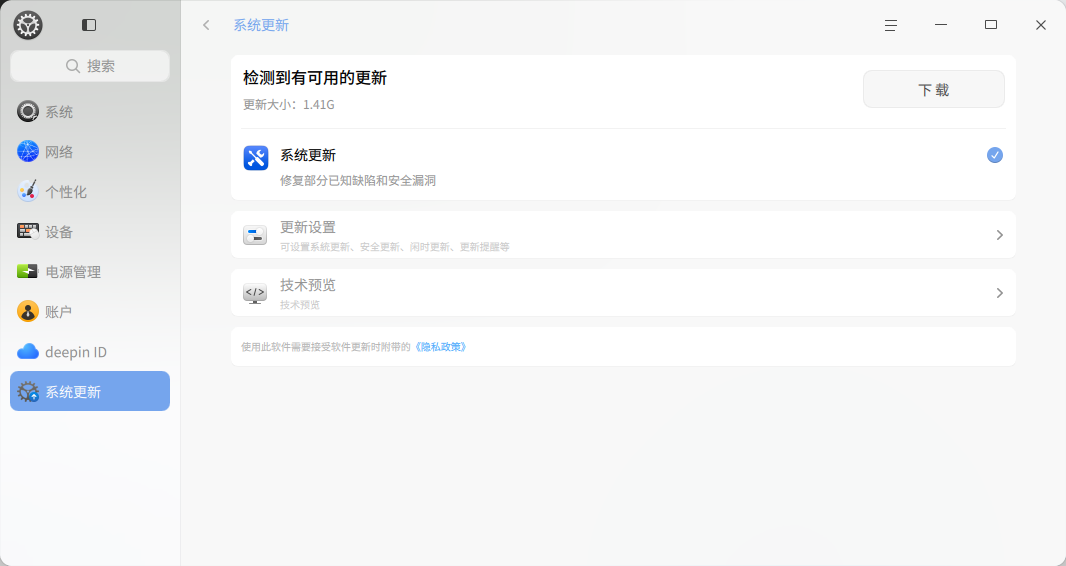Click the 网络 globe icon
The height and width of the screenshot is (566, 1066).
click(28, 151)
